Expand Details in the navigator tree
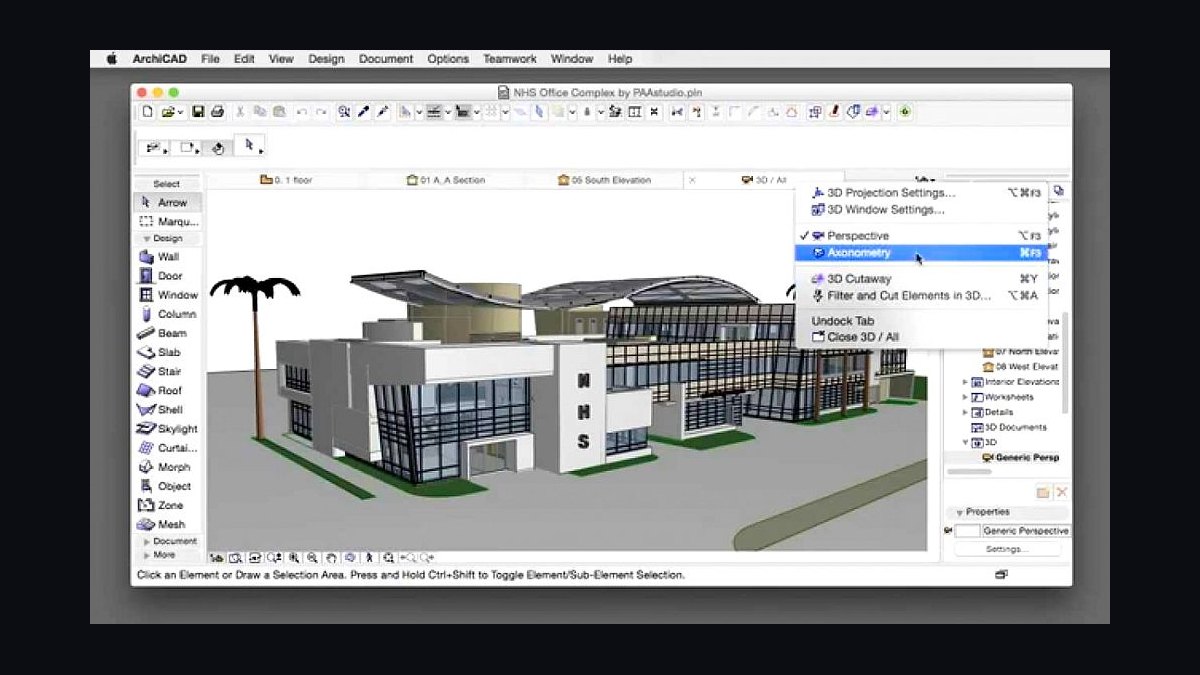The width and height of the screenshot is (1200, 675). [x=965, y=412]
